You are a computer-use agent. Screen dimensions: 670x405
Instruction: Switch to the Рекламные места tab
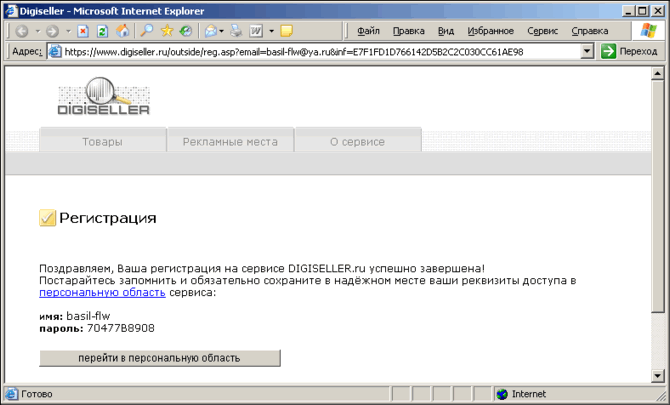coord(230,140)
